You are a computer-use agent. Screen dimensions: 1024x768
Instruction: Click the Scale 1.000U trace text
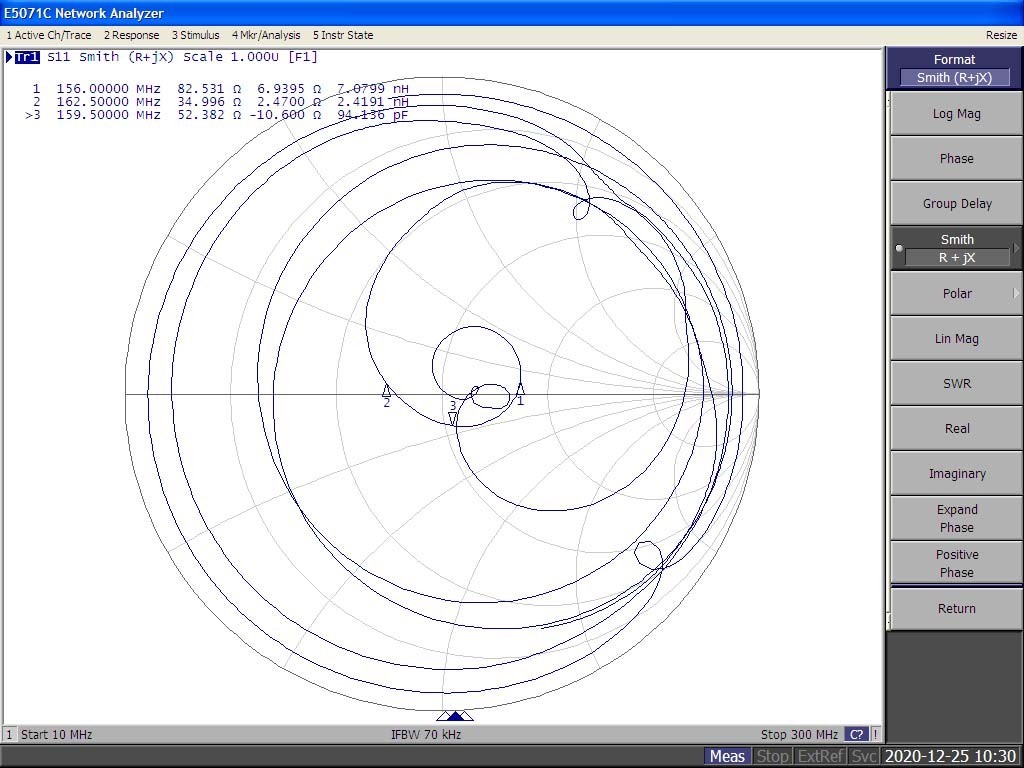click(231, 57)
